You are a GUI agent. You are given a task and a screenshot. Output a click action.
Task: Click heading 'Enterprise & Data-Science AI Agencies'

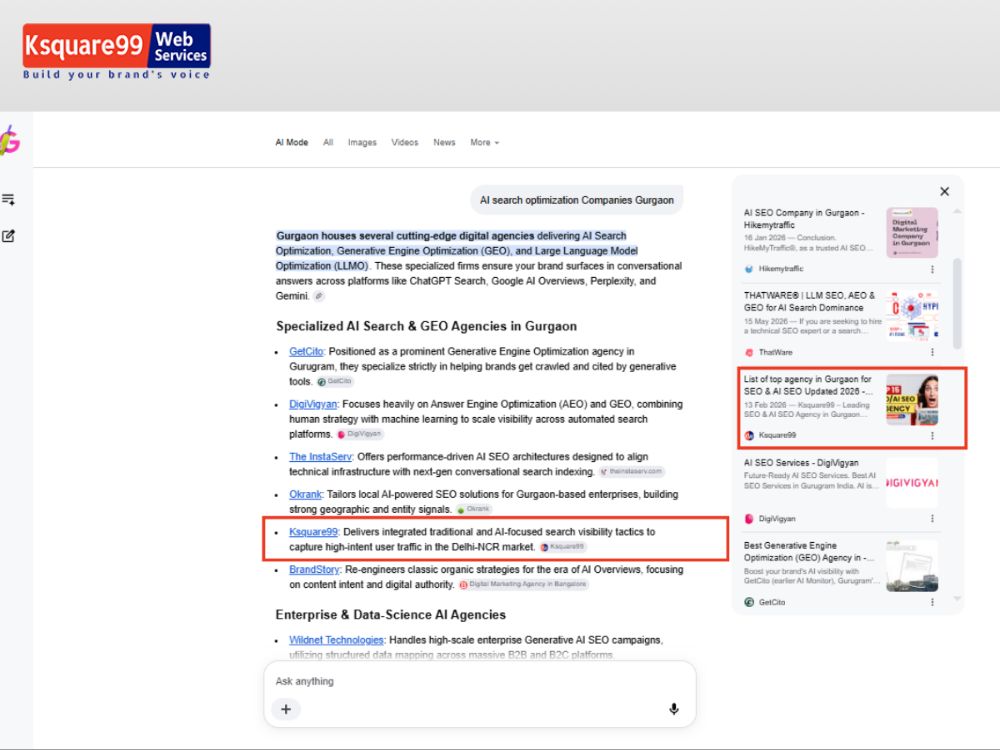[x=390, y=615]
